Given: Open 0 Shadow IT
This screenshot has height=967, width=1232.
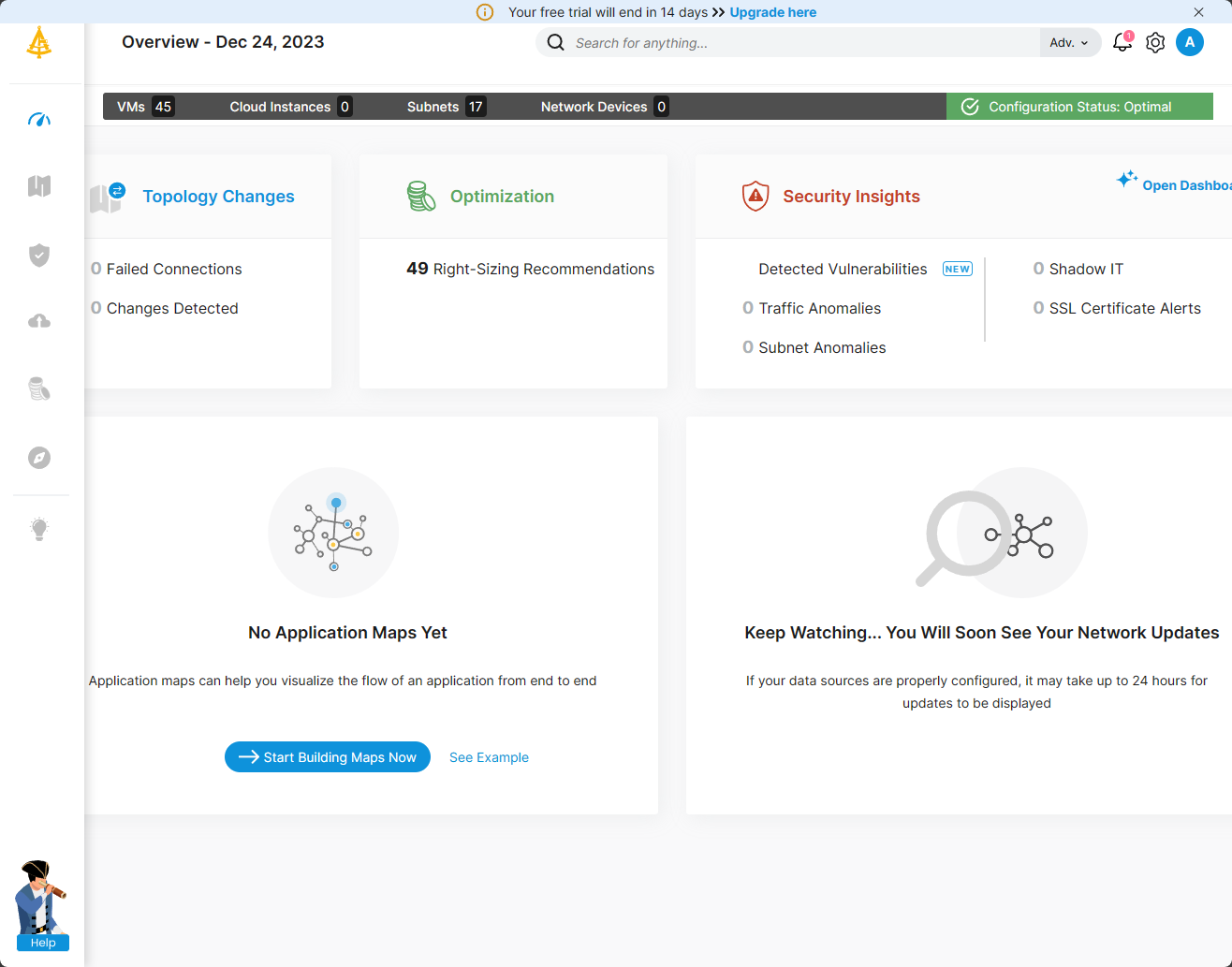Looking at the screenshot, I should 1078,269.
